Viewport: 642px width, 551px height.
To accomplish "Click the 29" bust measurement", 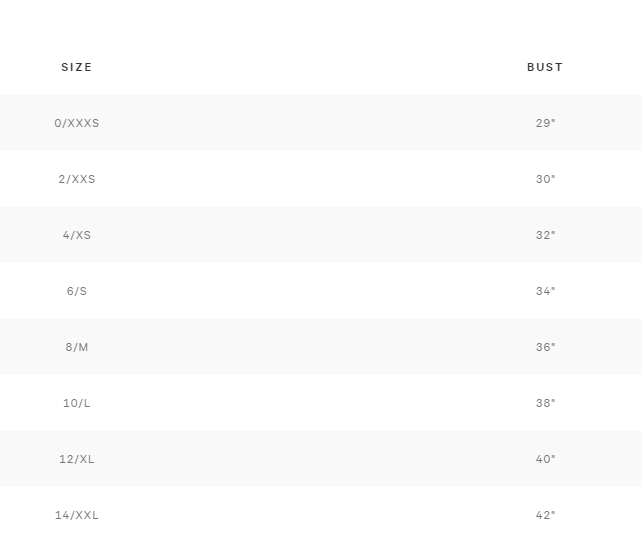I will 545,123.
